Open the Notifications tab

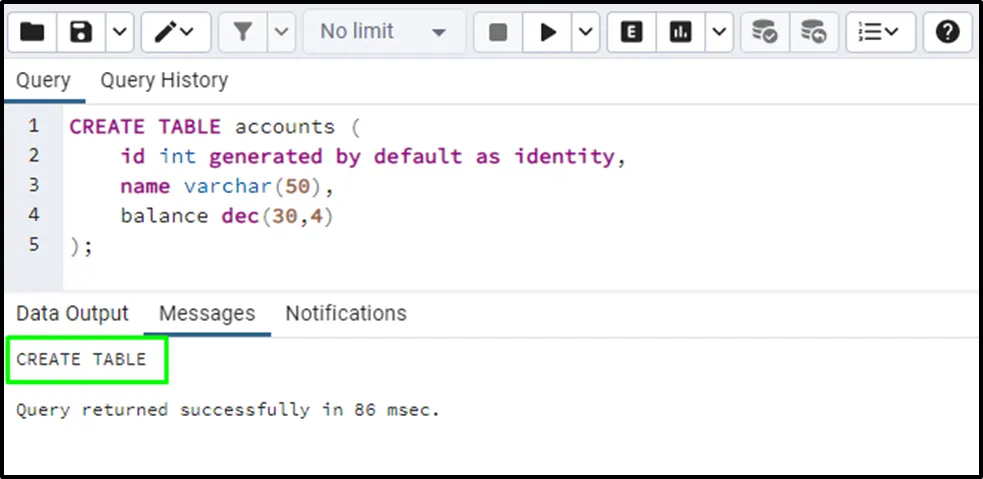tap(346, 313)
